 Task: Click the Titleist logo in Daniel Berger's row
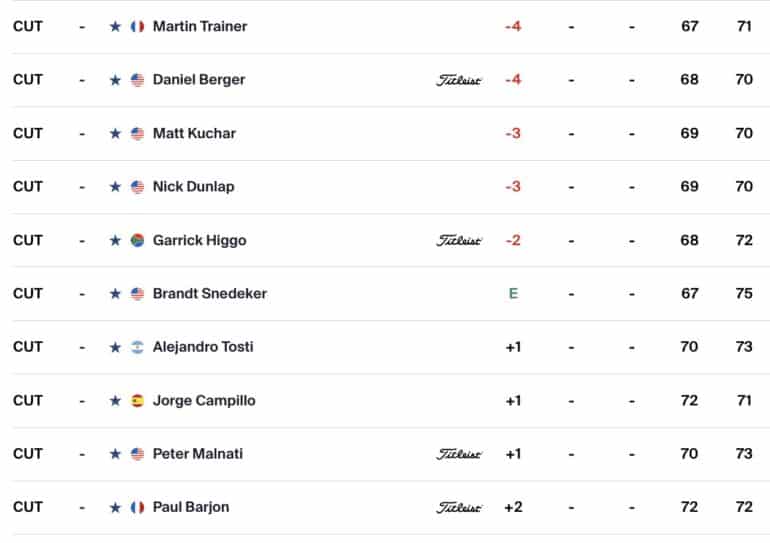click(x=459, y=80)
